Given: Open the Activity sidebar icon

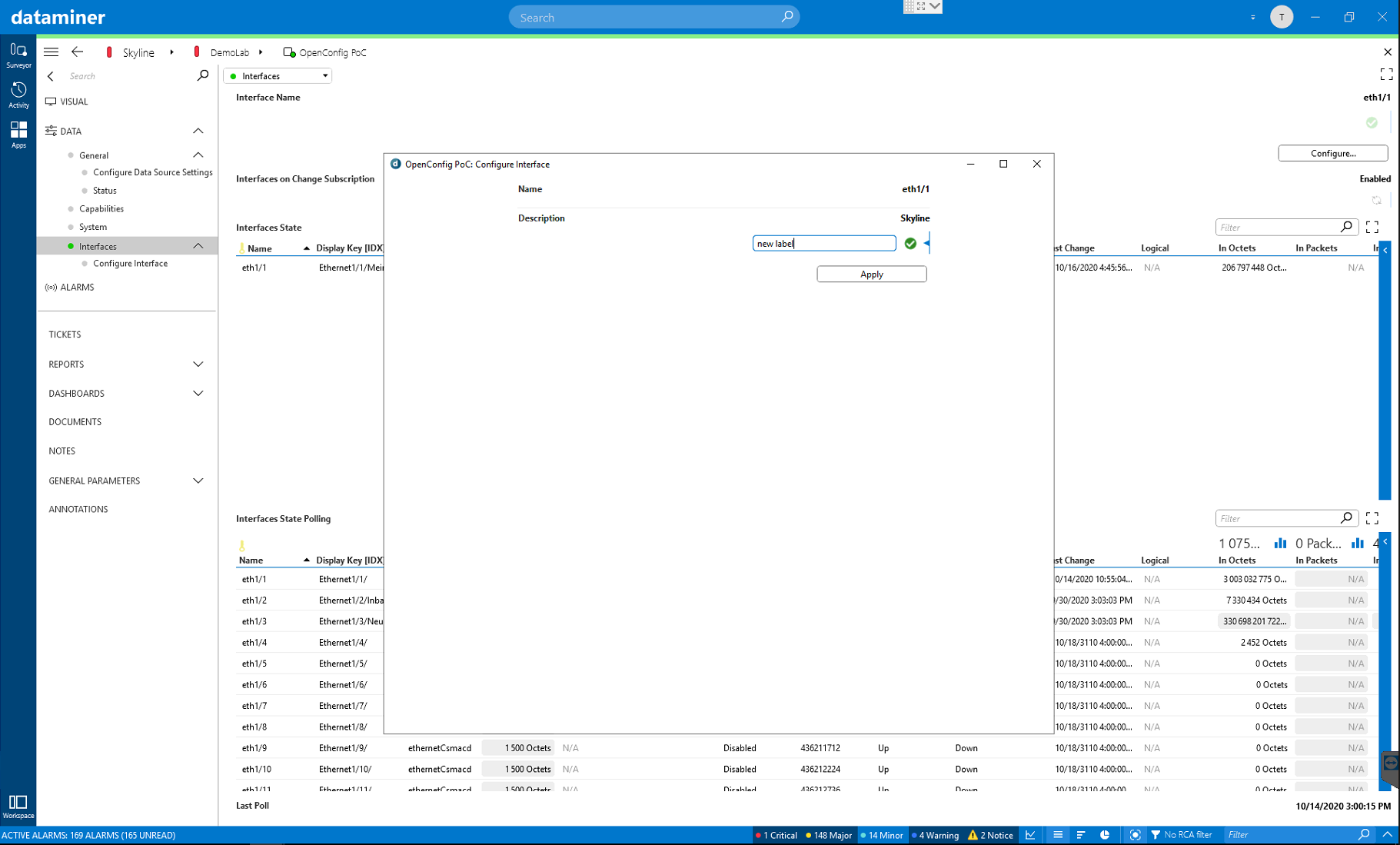Looking at the screenshot, I should coord(18,95).
